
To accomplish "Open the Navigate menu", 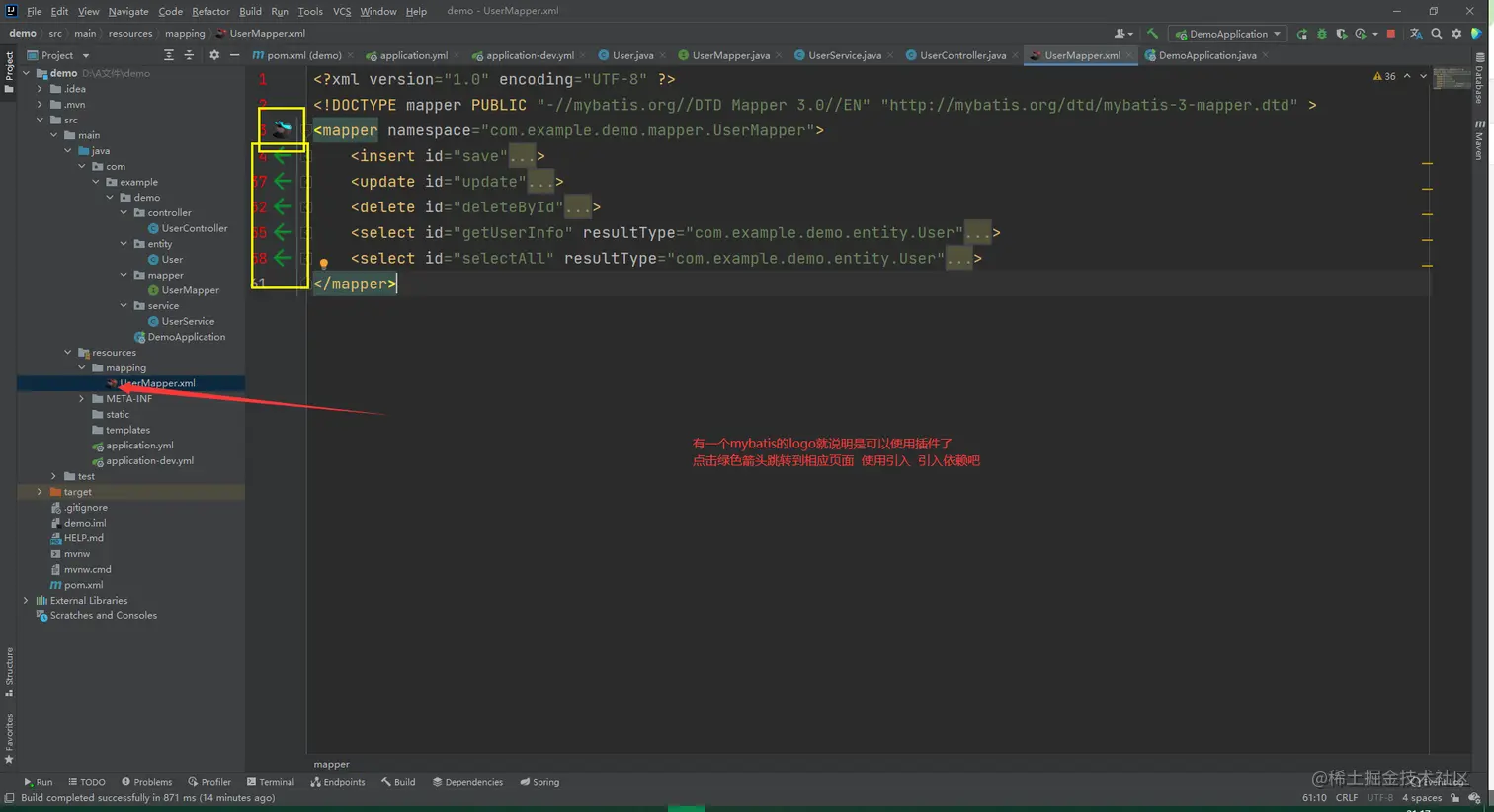I will click(x=128, y=11).
